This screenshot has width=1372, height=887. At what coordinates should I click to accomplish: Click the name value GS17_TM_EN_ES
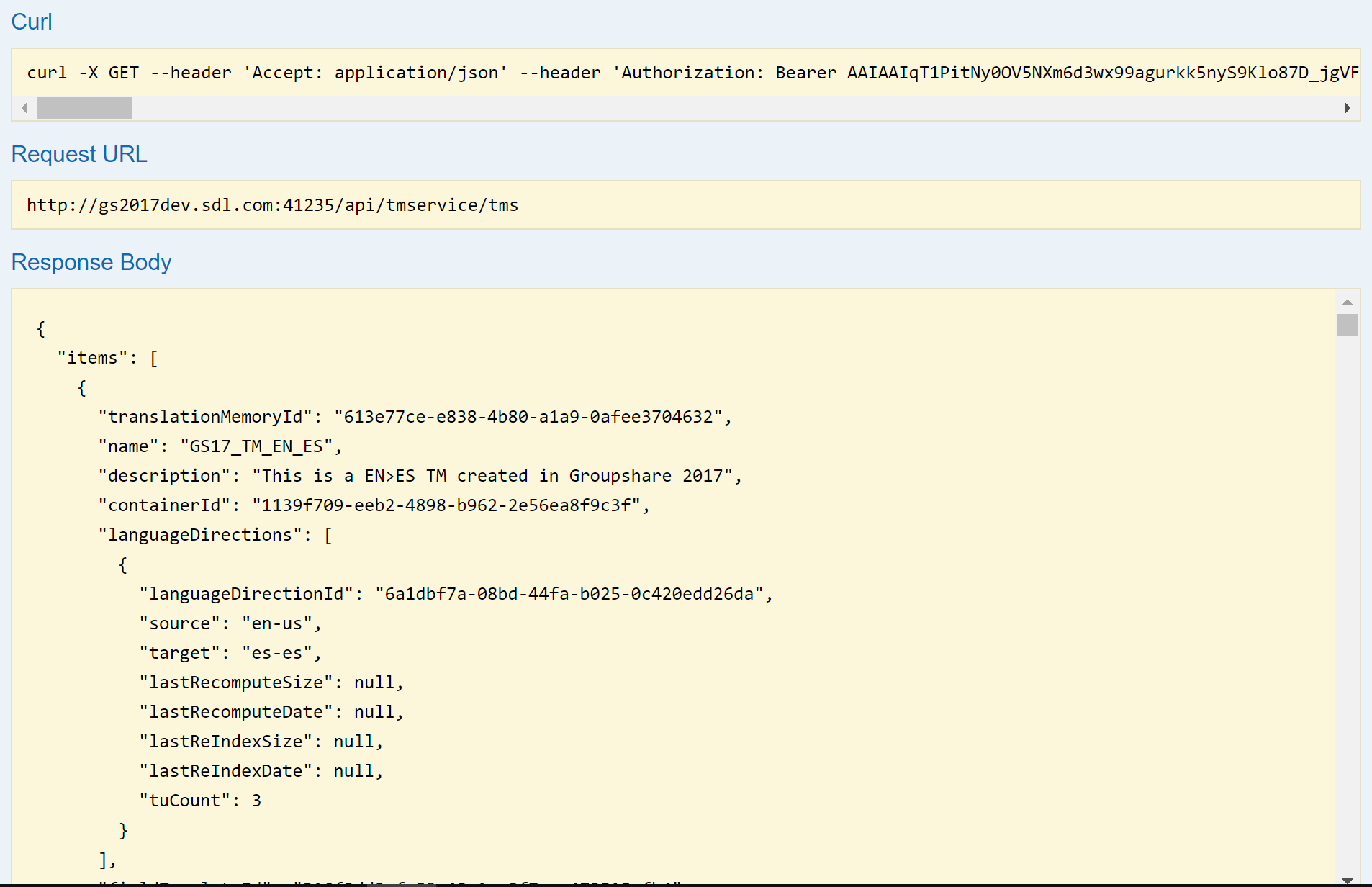click(x=256, y=446)
